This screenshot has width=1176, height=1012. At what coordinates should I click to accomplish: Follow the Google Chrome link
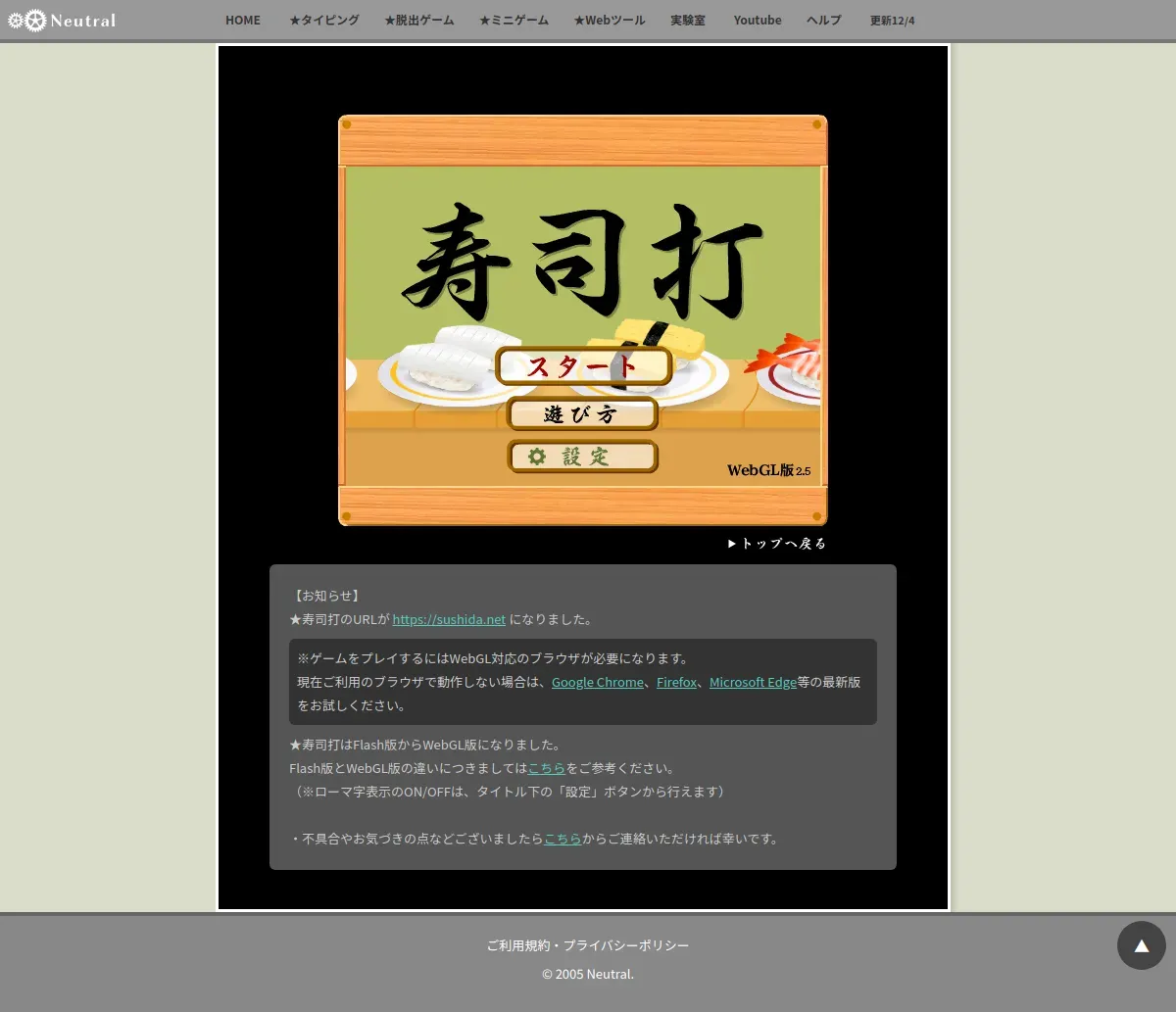(x=598, y=682)
